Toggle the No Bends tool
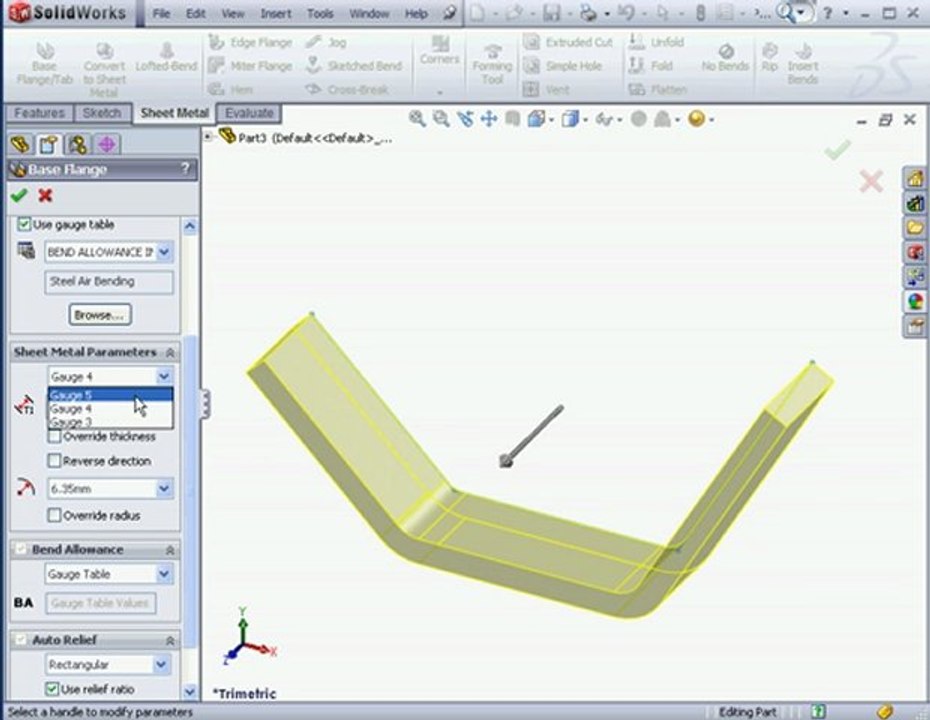930x720 pixels. coord(725,58)
